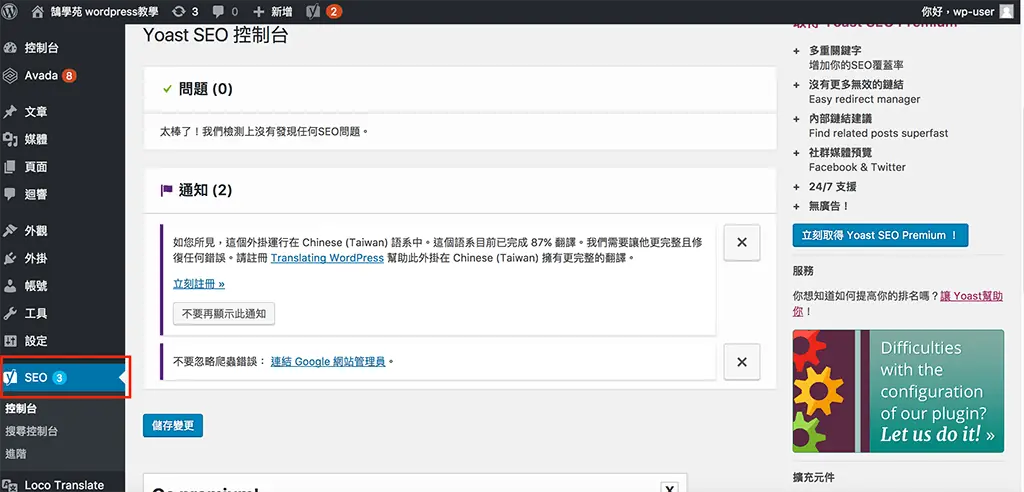Open the Yoast icon in top admin bar
Image resolution: width=1024 pixels, height=492 pixels.
313,12
